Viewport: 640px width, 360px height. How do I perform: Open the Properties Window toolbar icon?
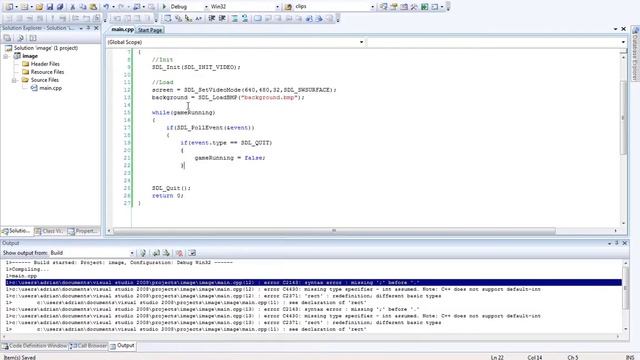(x=393, y=7)
